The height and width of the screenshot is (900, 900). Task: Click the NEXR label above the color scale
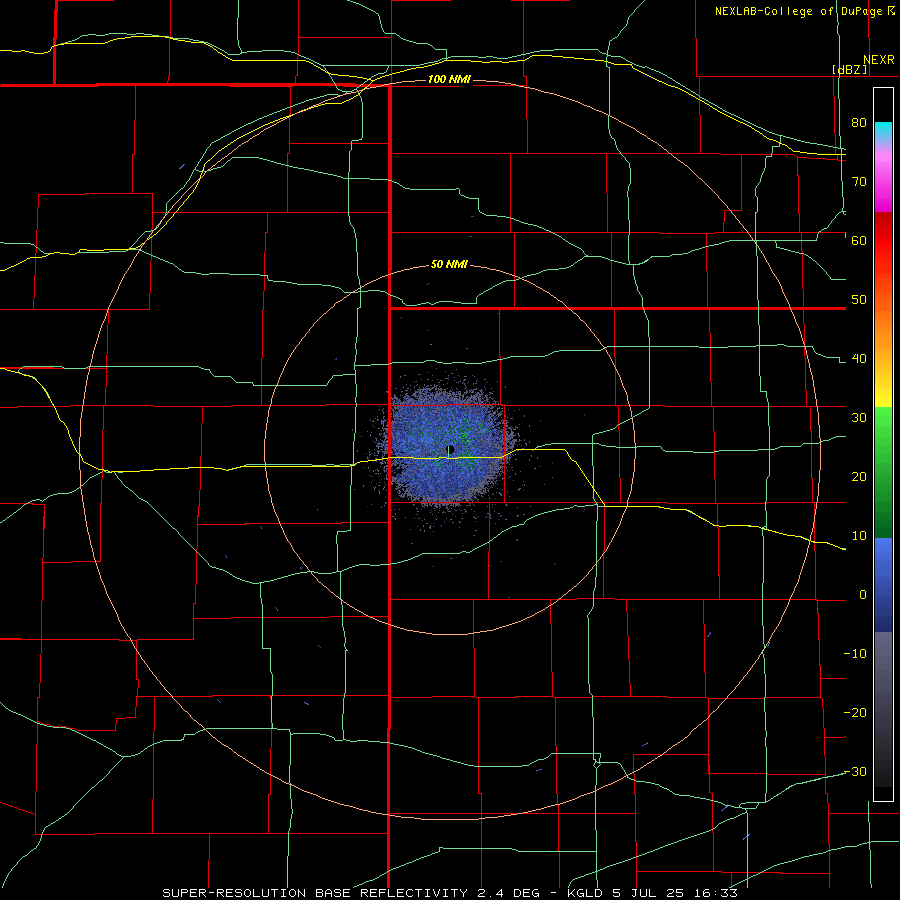[878, 60]
